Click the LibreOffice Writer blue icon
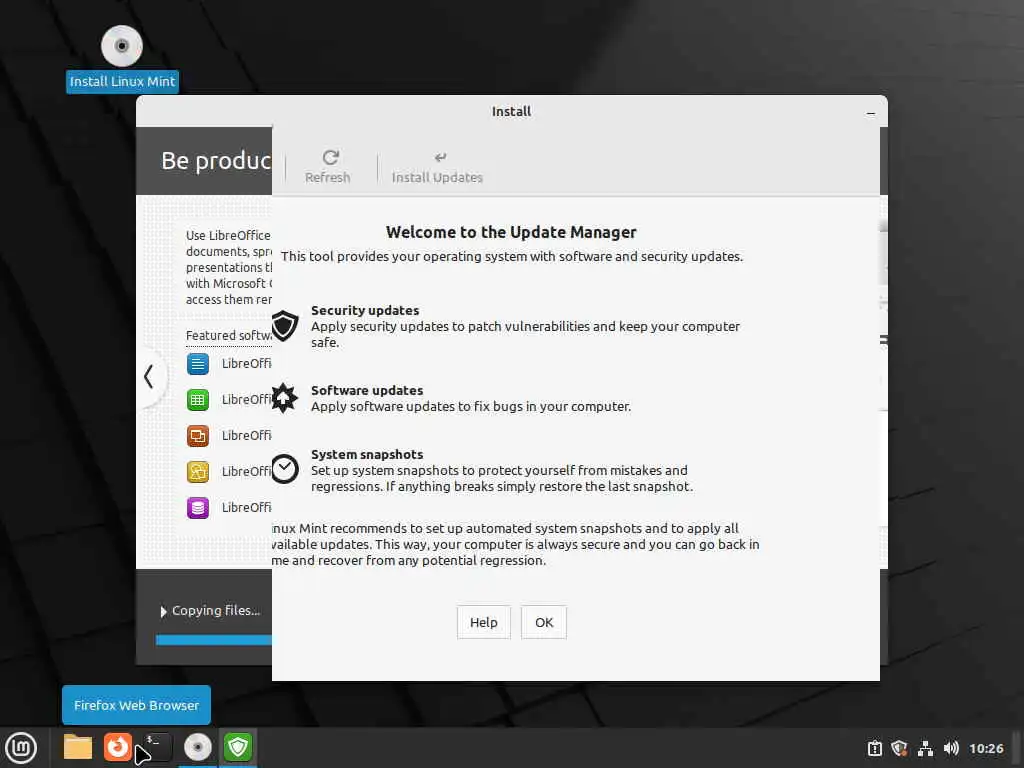Screen dimensions: 1024x768 [x=198, y=364]
